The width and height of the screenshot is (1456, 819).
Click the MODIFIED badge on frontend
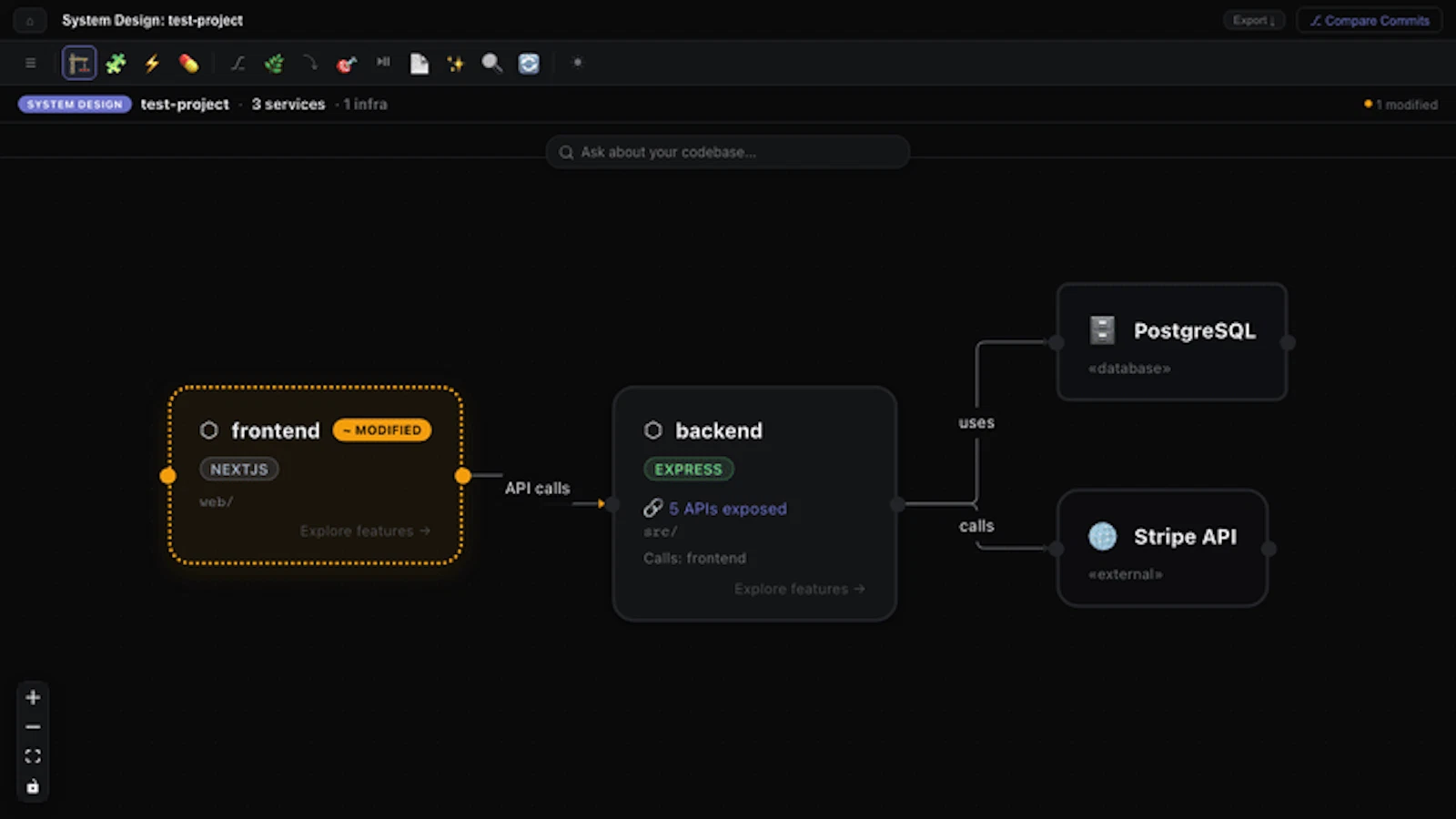(382, 430)
